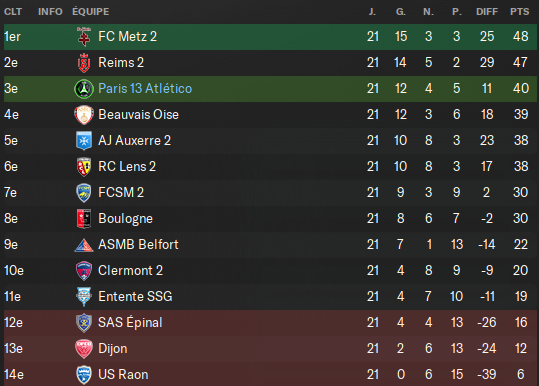539x386 pixels.
Task: Sort by the ÉQUIPE column header
Action: [x=91, y=12]
